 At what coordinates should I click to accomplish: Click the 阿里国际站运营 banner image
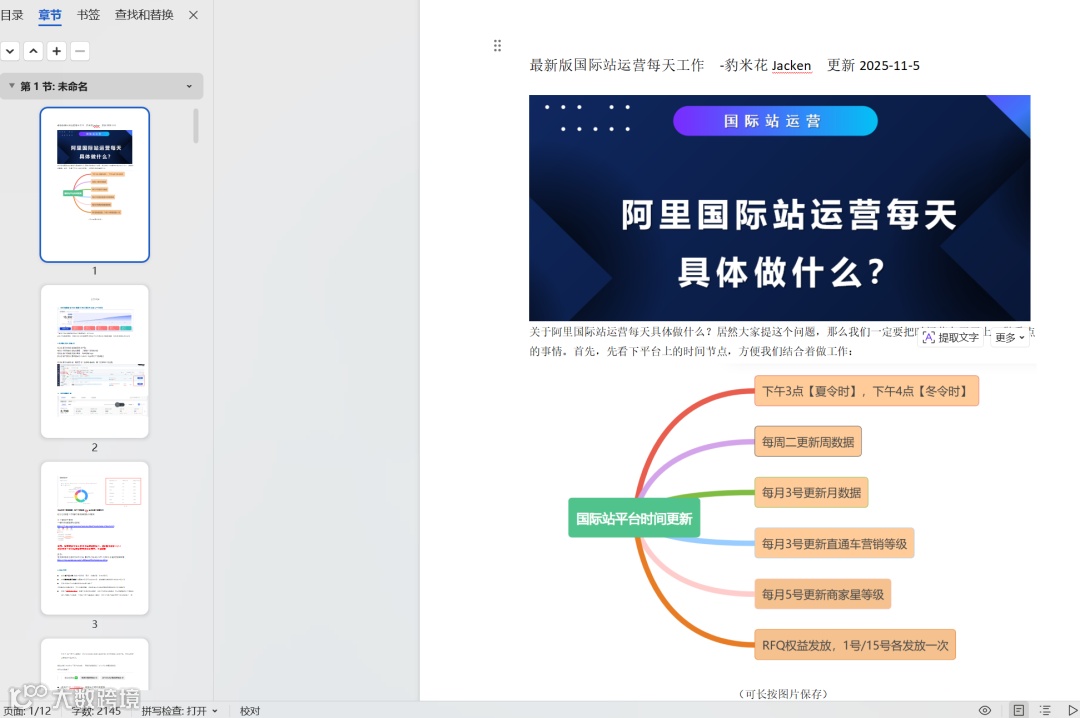click(779, 208)
